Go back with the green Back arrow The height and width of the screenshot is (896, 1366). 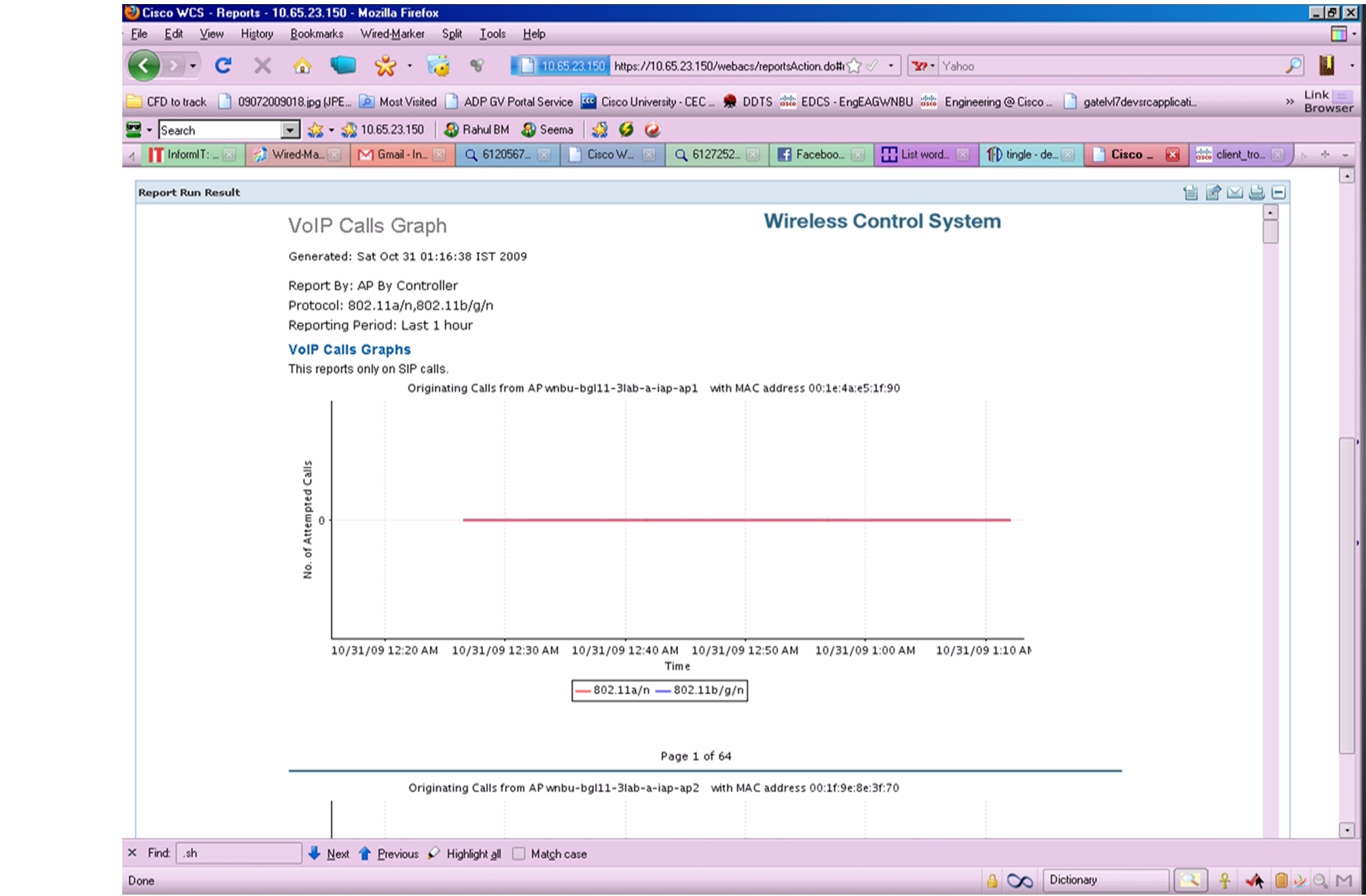tap(144, 66)
